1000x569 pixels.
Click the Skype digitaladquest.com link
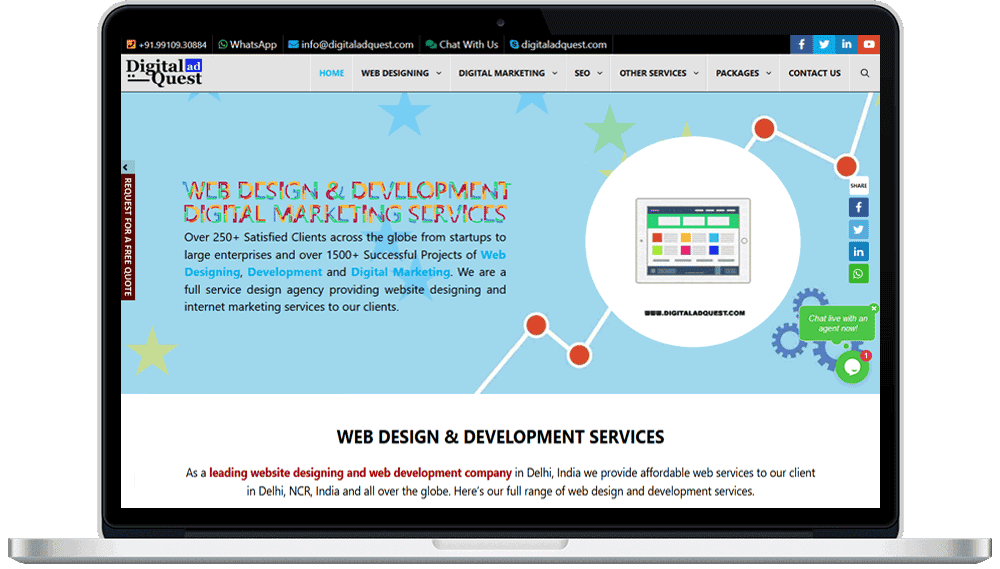coord(558,45)
